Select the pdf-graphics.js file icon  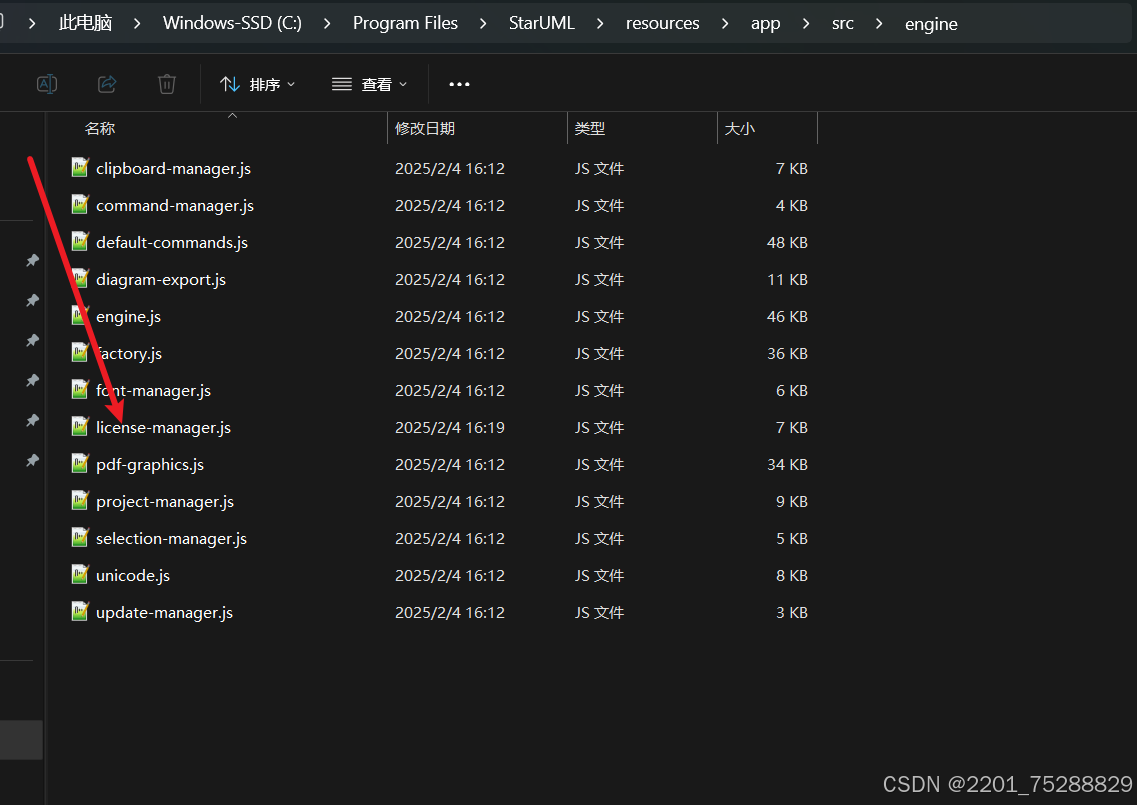pyautogui.click(x=80, y=463)
